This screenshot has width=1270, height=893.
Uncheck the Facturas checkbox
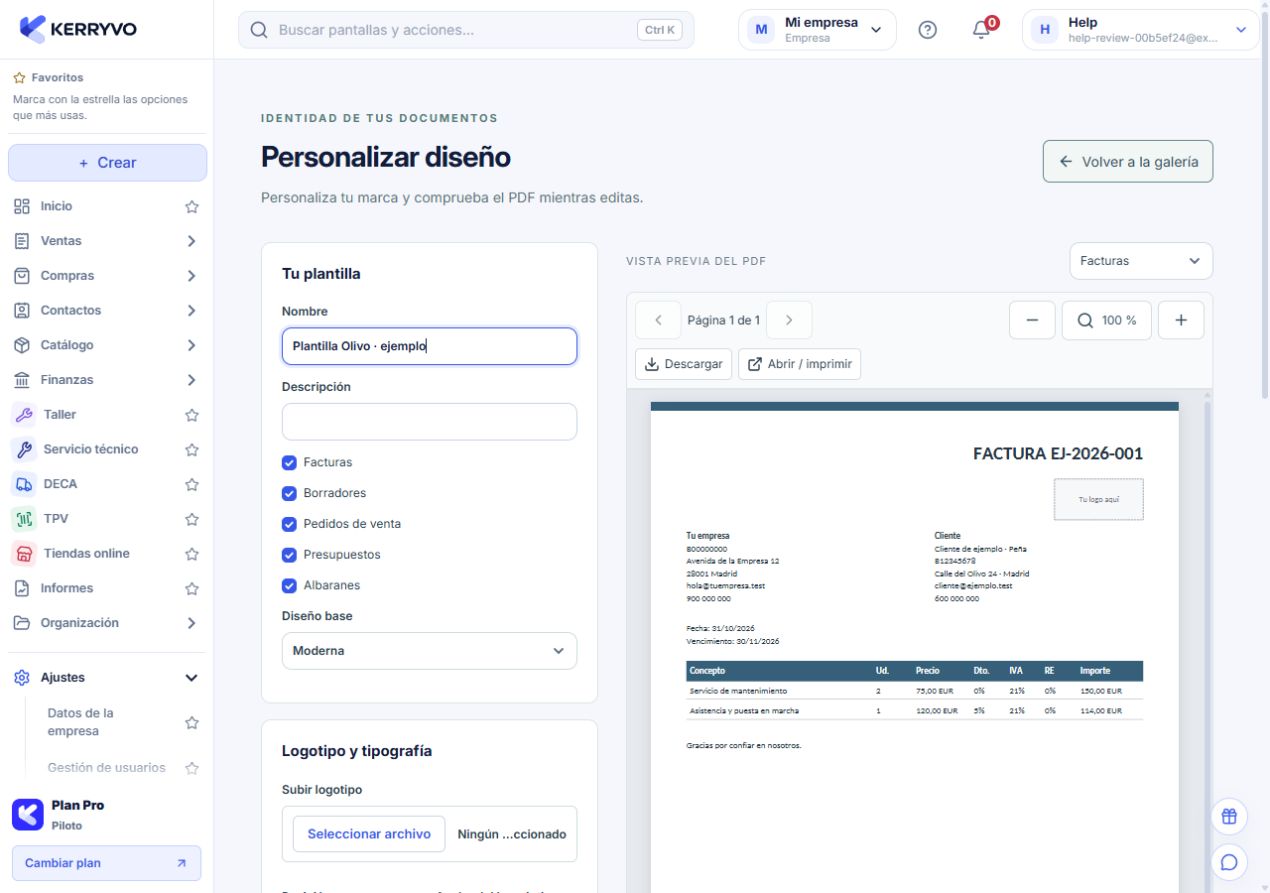point(289,462)
